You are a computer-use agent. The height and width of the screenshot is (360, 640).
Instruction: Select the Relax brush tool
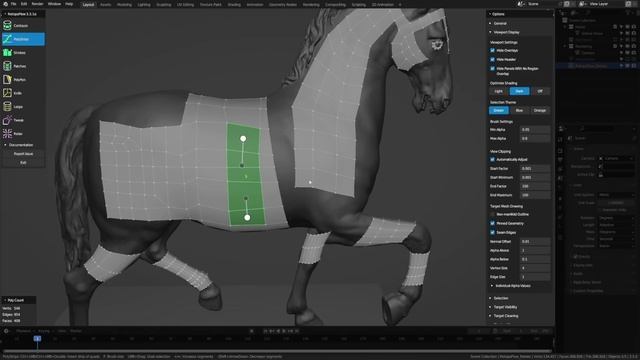pyautogui.click(x=23, y=133)
